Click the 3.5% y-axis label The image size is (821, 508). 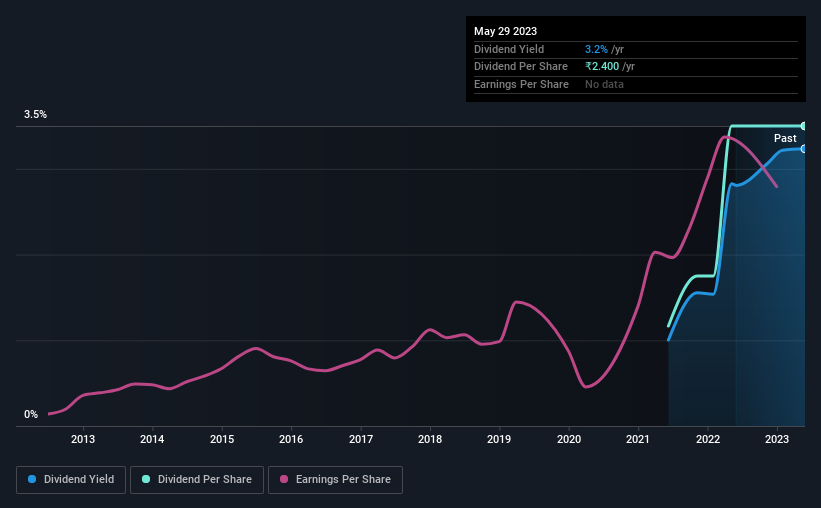[x=36, y=115]
